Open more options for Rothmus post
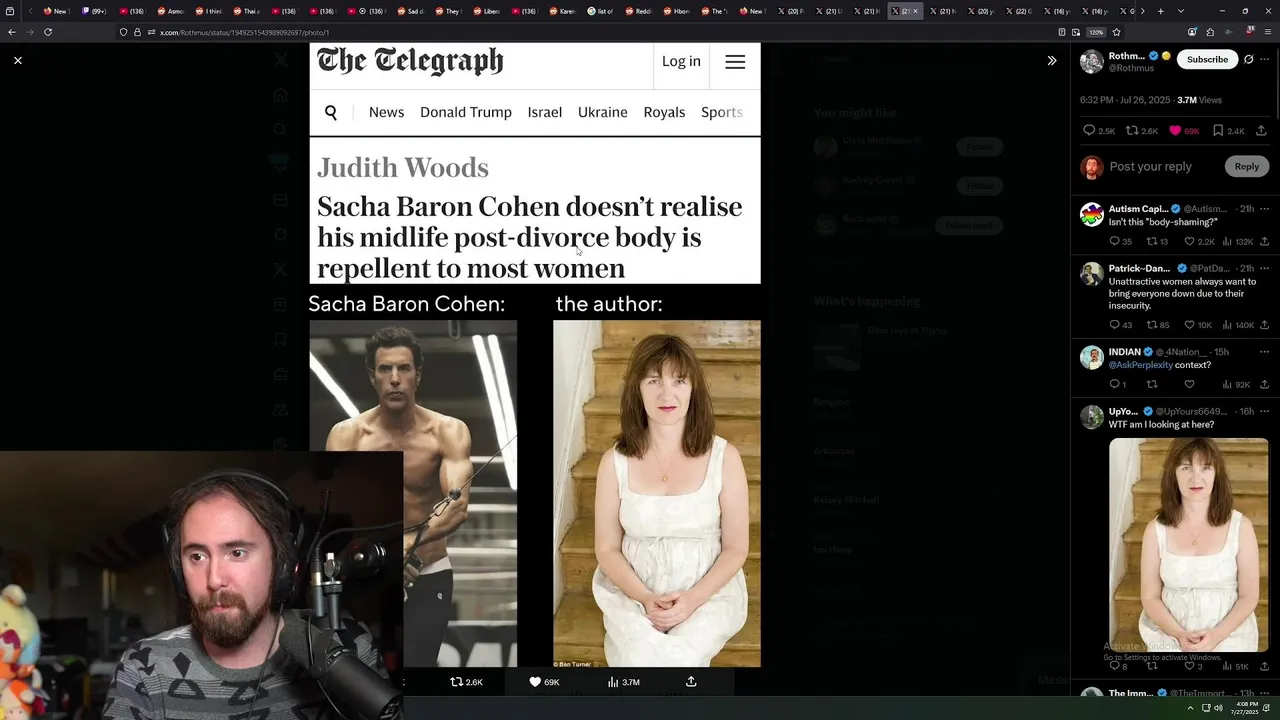The image size is (1280, 720). tap(1264, 59)
